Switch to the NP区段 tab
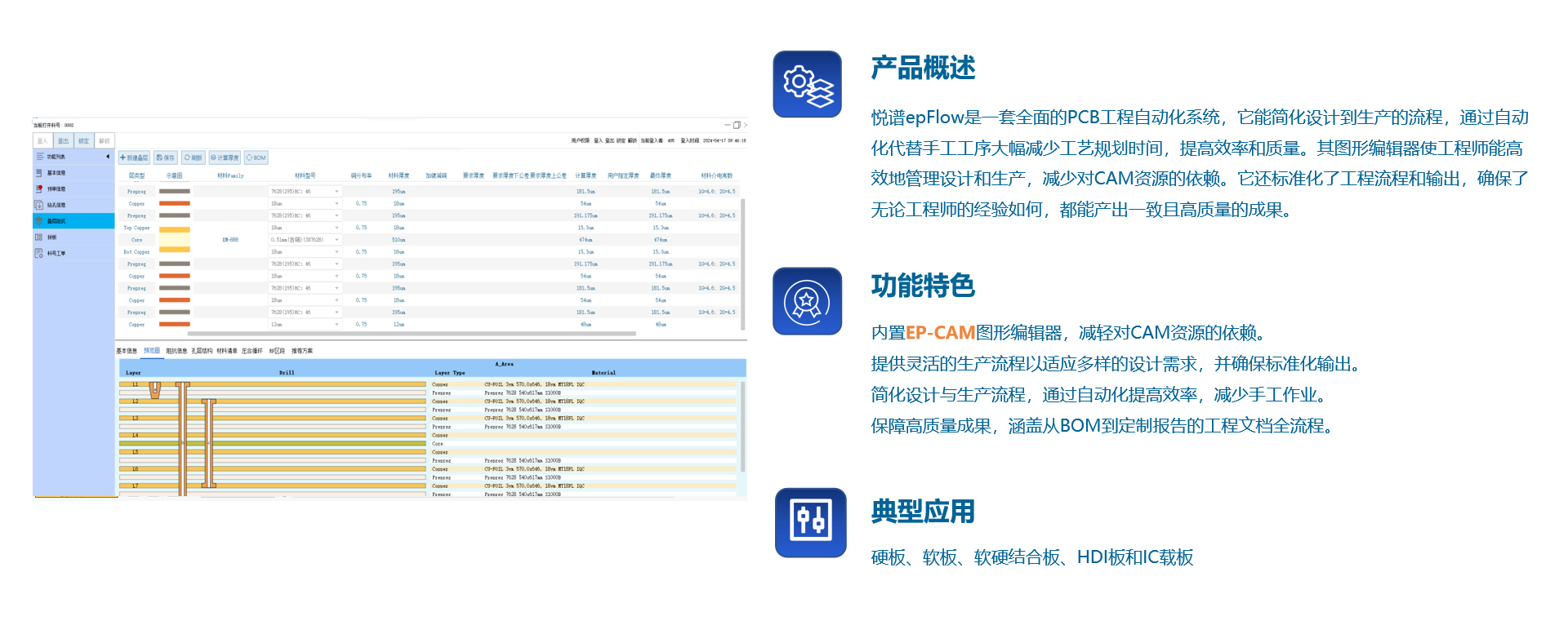 278,351
